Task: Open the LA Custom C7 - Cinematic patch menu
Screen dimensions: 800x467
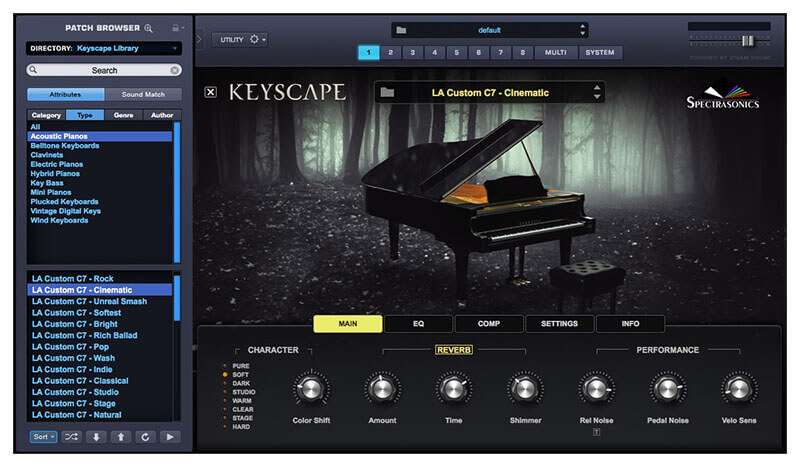Action: coord(490,93)
